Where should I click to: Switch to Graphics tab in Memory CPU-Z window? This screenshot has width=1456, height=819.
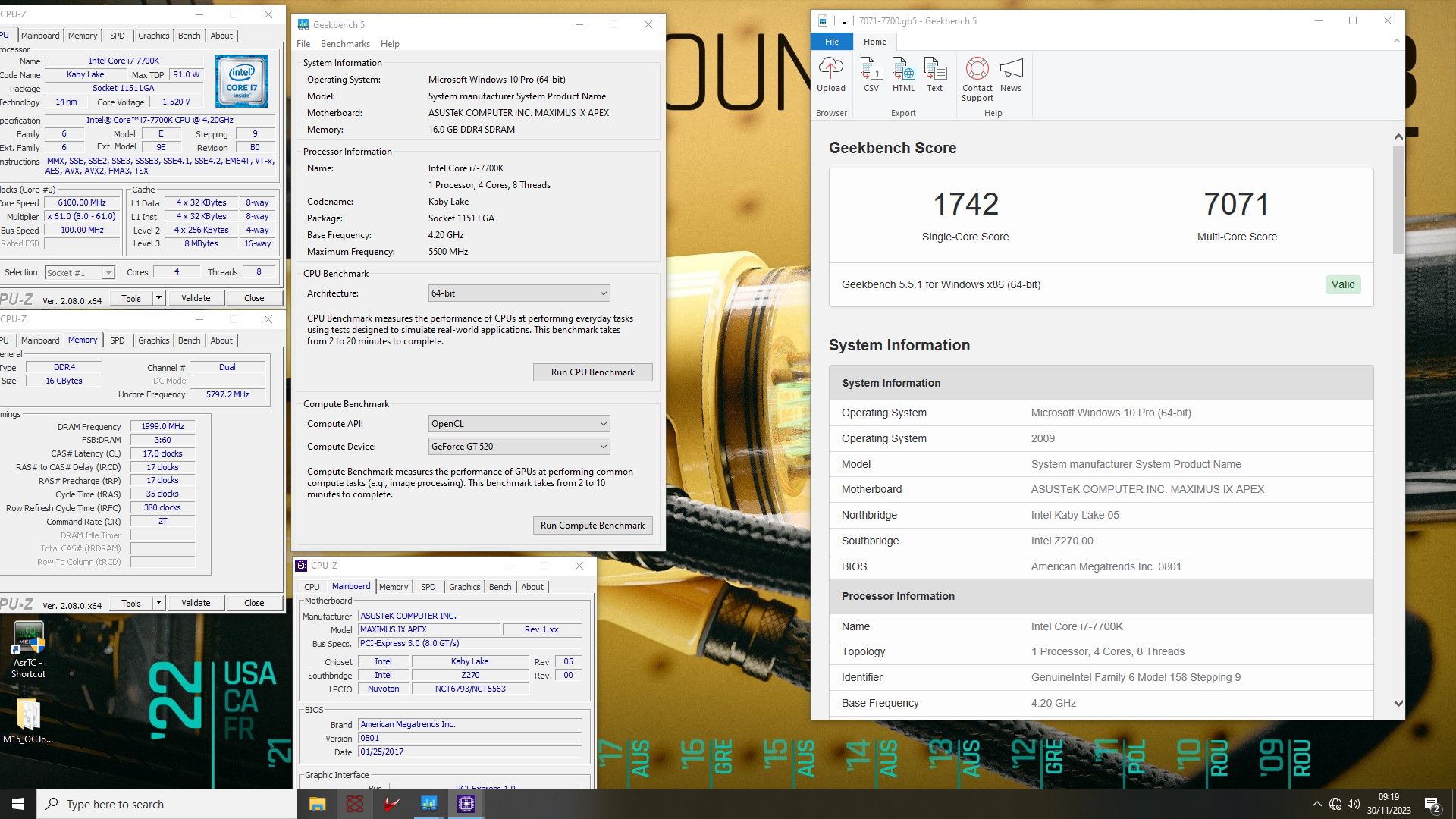154,340
